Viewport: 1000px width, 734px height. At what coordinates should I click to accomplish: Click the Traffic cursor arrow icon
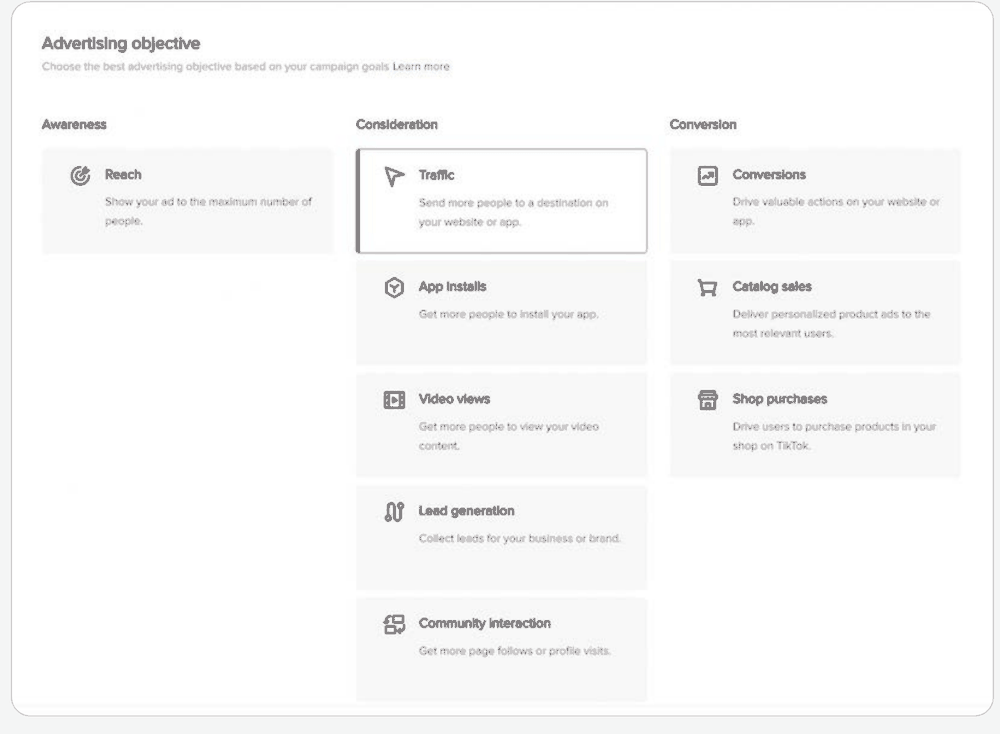[394, 176]
